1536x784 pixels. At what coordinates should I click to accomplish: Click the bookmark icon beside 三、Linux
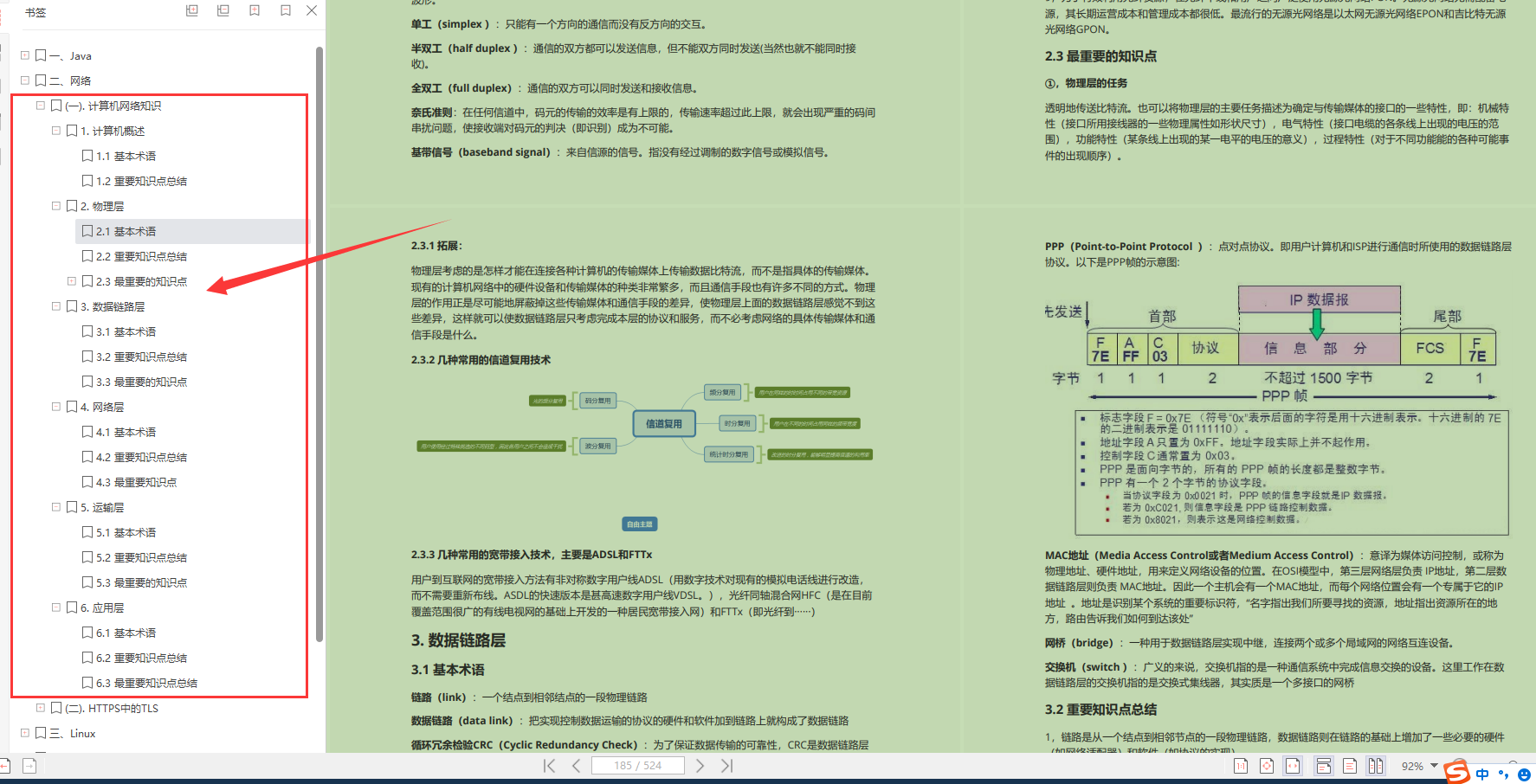coord(41,733)
